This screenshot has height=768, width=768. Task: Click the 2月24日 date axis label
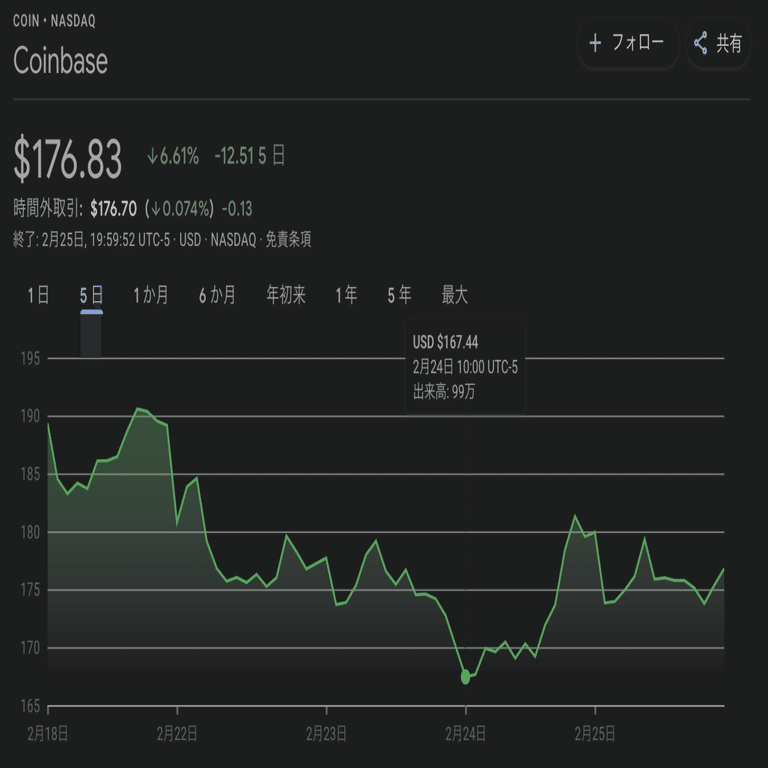[465, 734]
